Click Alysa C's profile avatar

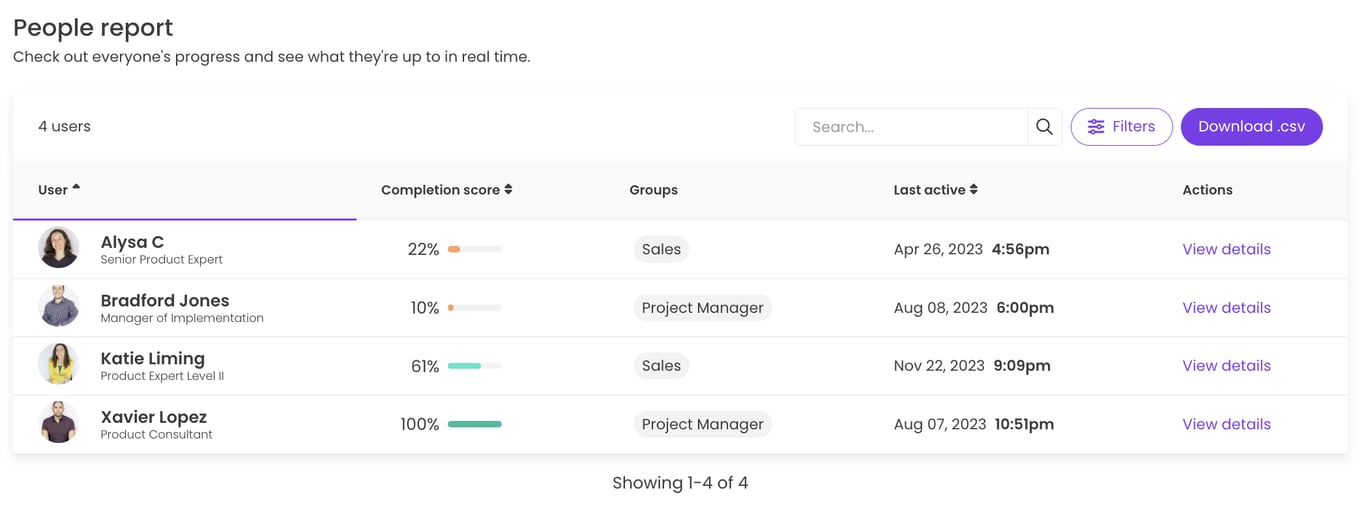[59, 248]
